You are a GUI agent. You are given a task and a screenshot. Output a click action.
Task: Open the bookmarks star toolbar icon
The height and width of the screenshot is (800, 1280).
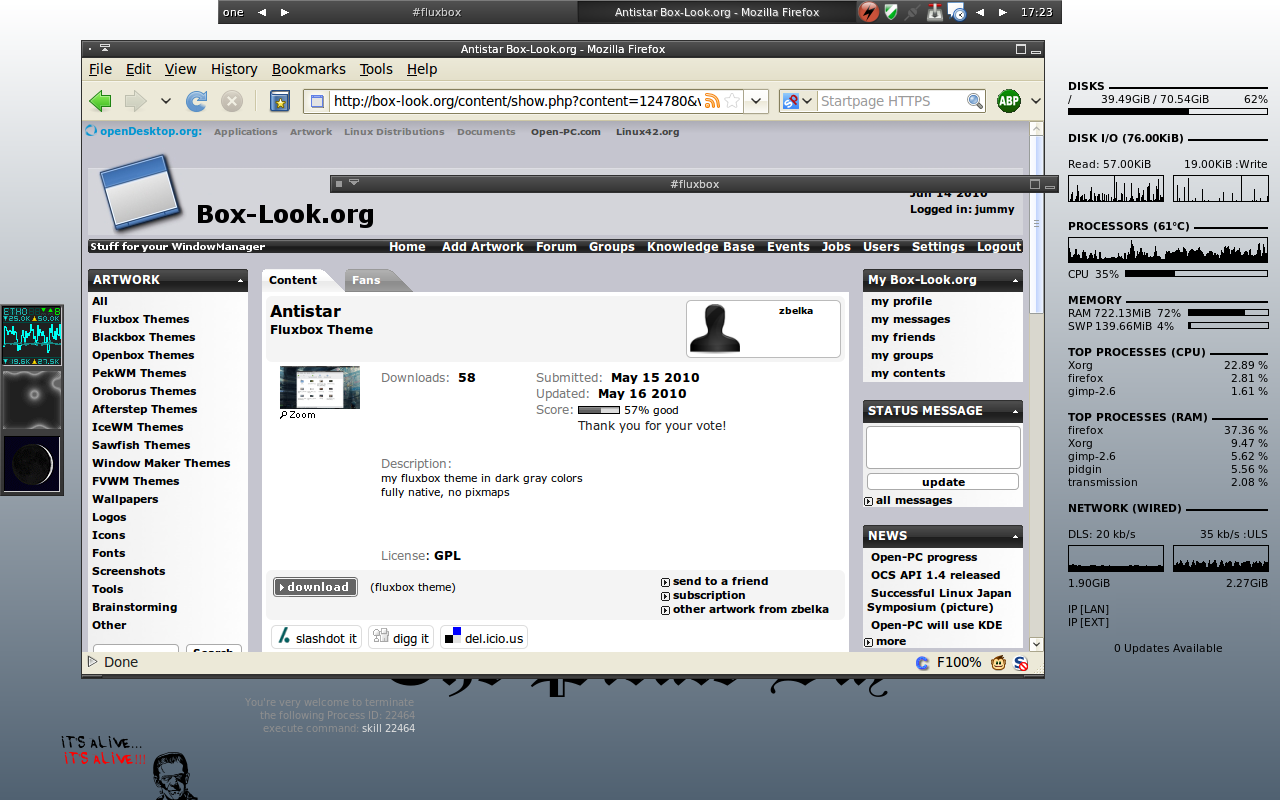click(280, 101)
